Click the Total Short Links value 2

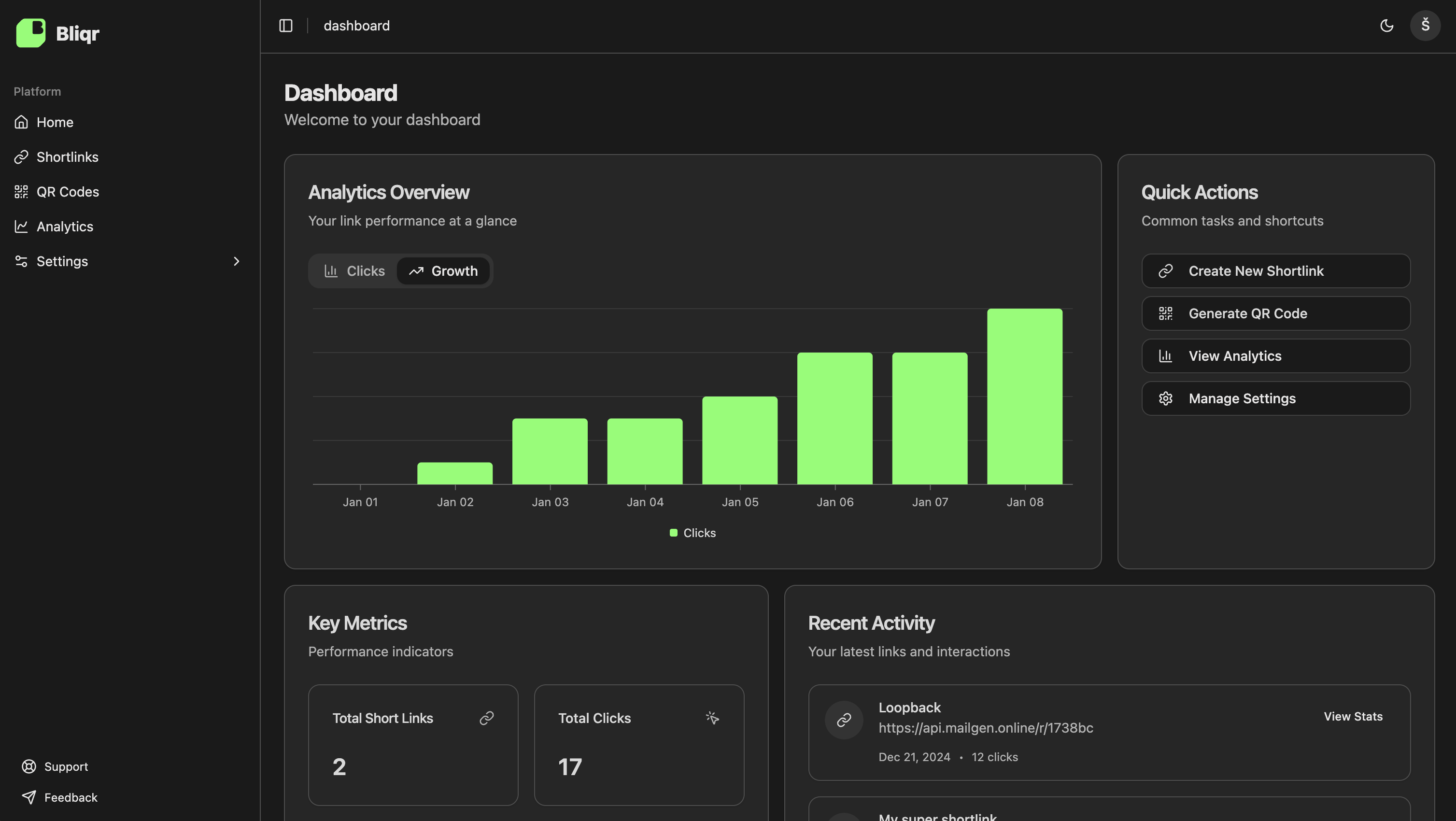339,767
